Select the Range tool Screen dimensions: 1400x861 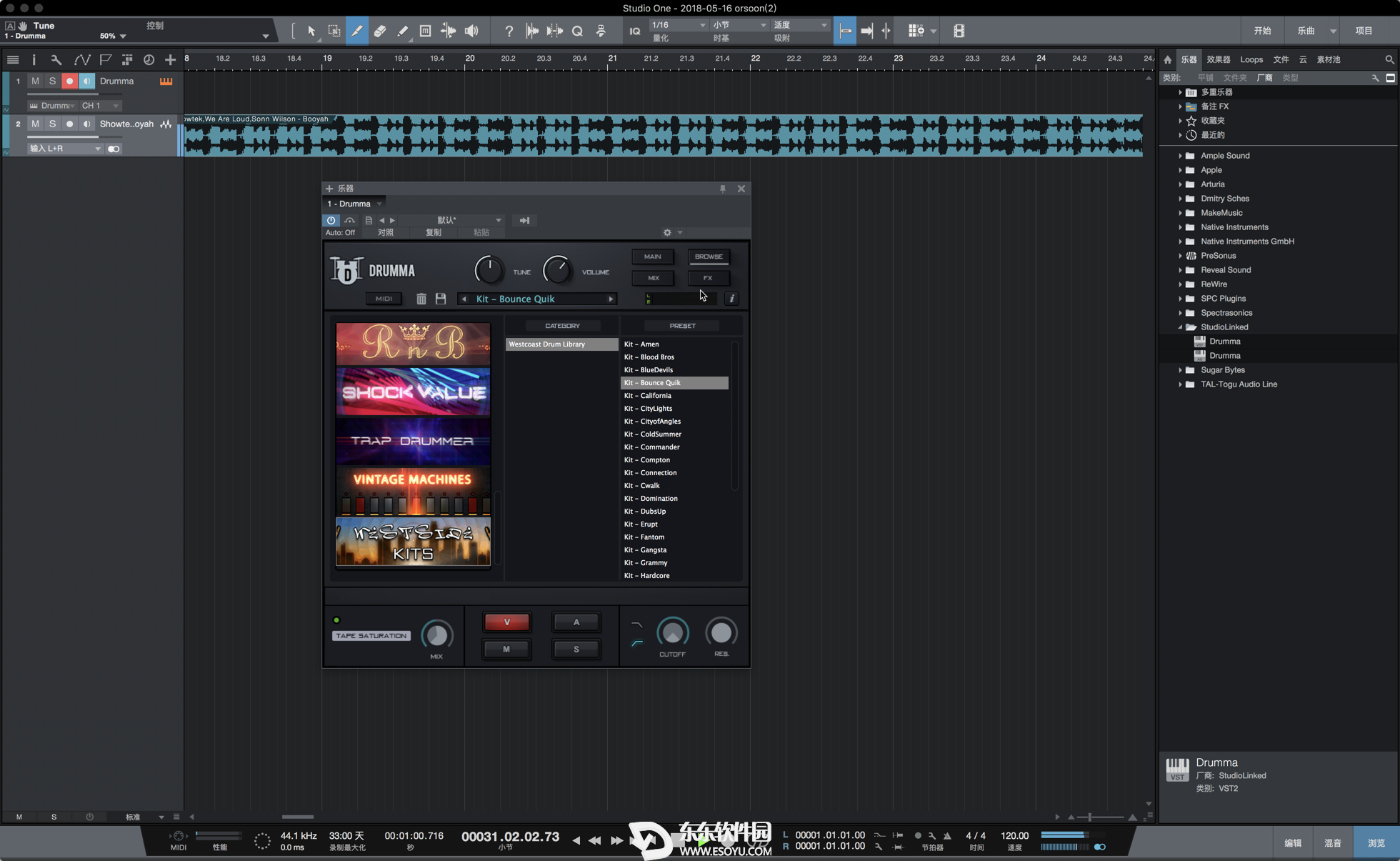pos(334,31)
